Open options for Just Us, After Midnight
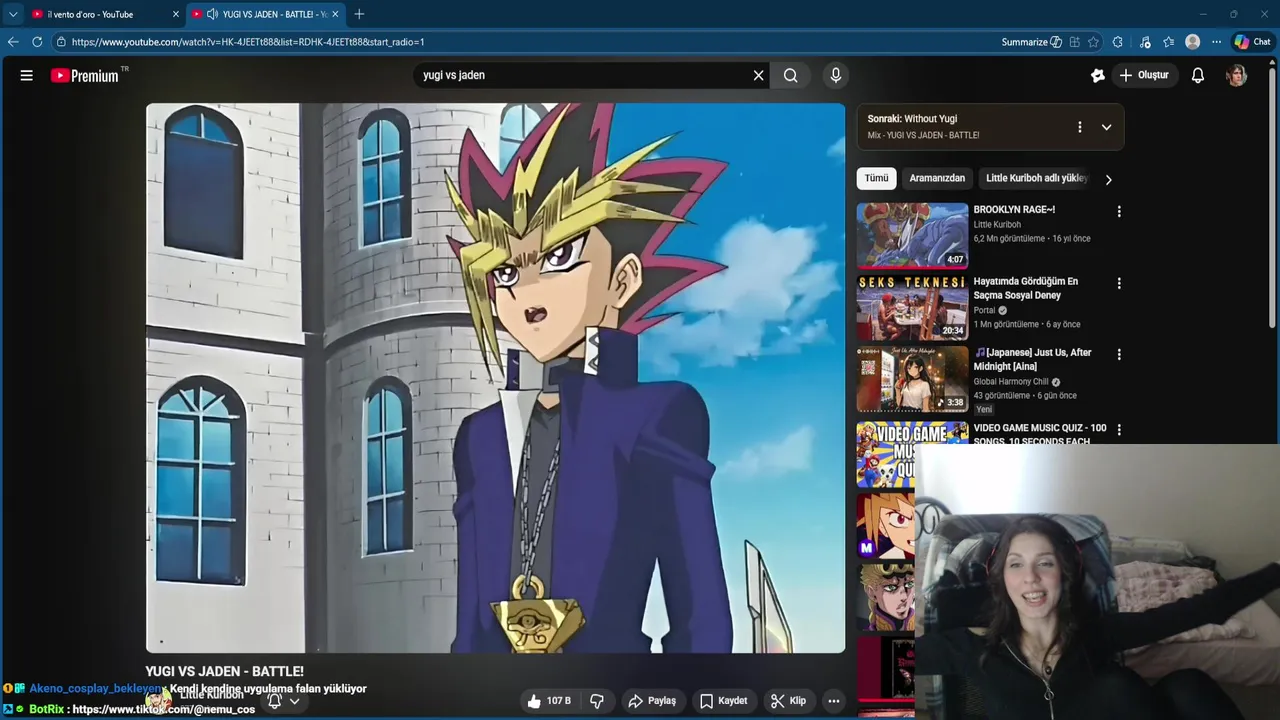 pos(1119,354)
